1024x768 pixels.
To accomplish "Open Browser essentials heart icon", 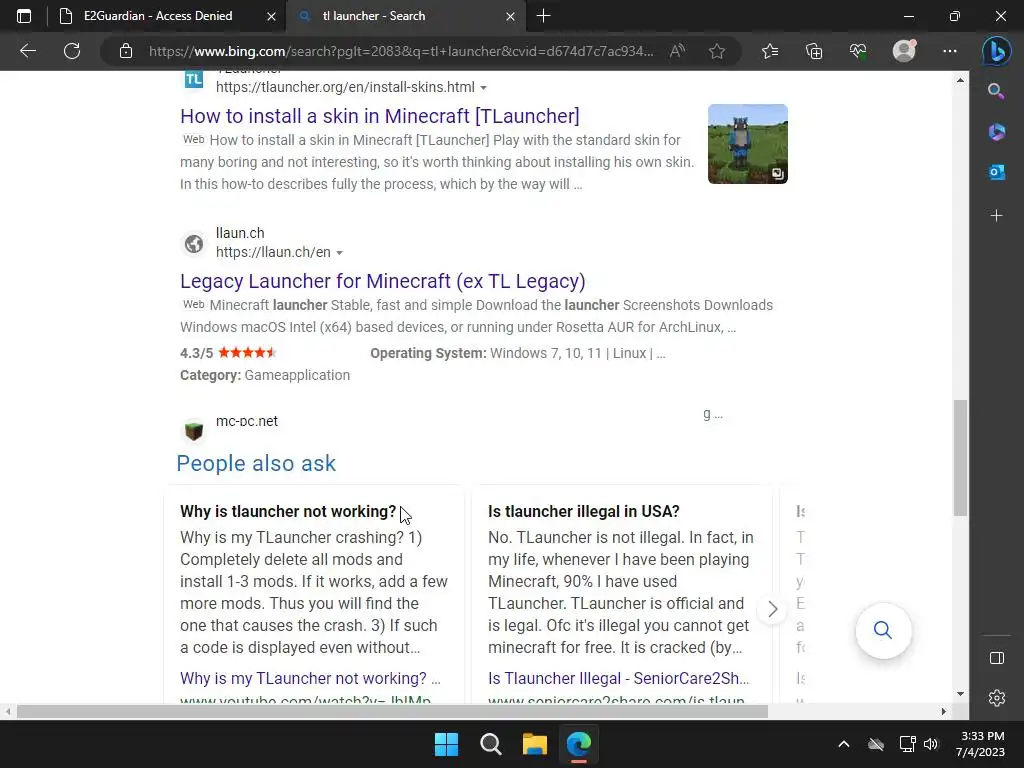I will (858, 51).
